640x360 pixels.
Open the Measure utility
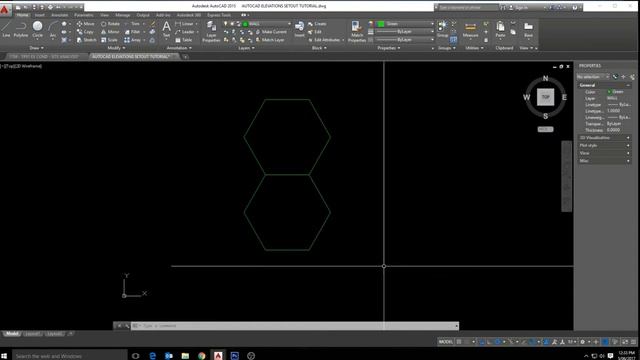pyautogui.click(x=470, y=29)
